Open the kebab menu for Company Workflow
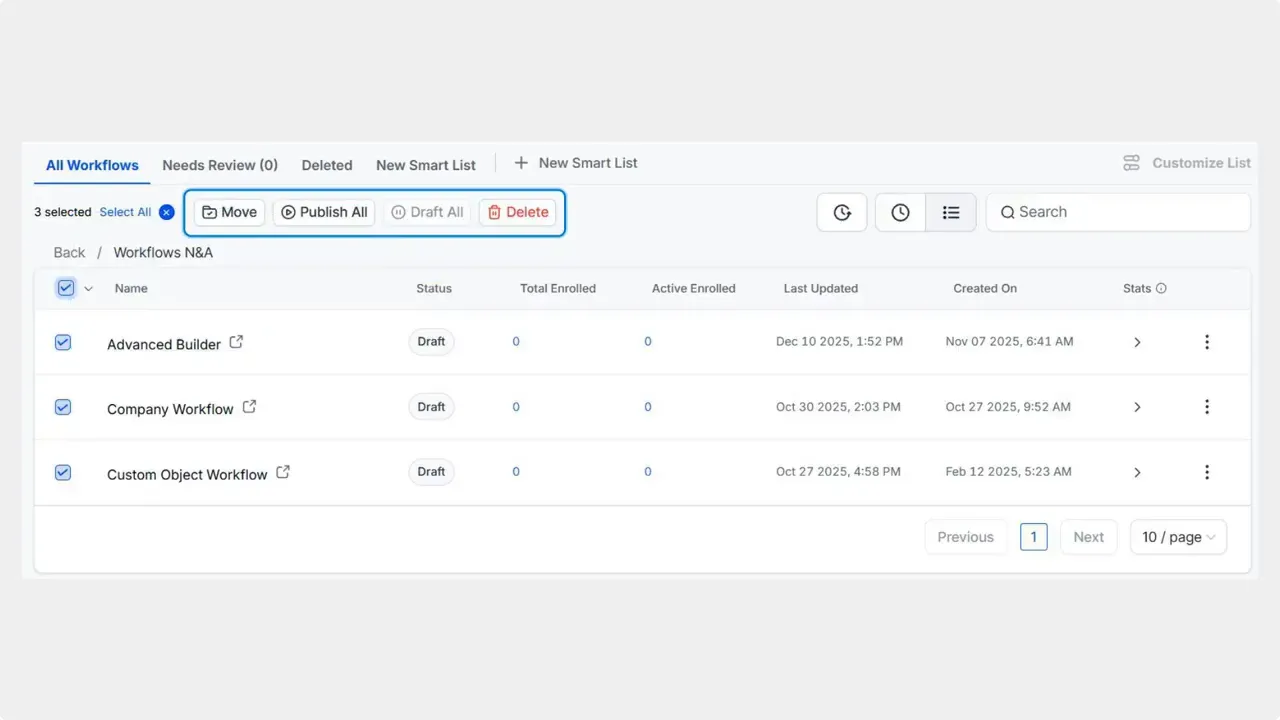The height and width of the screenshot is (720, 1280). [1207, 407]
